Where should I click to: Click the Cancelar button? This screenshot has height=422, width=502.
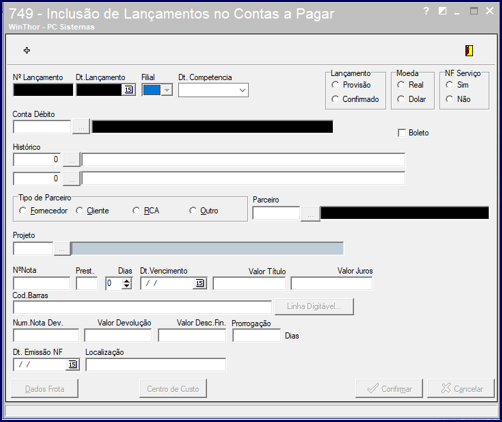461,389
